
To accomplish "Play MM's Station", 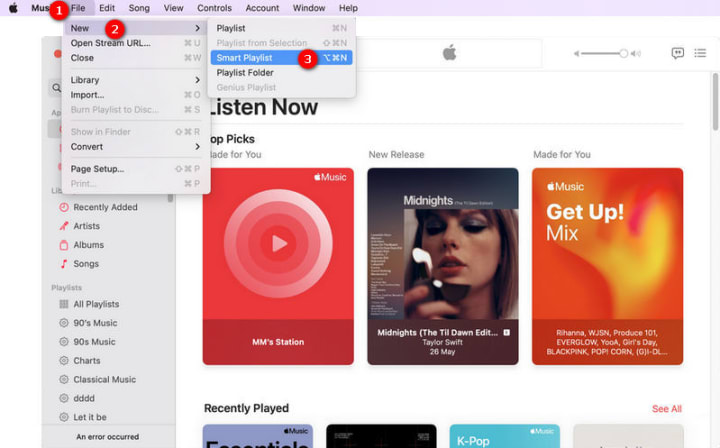I will coord(278,244).
